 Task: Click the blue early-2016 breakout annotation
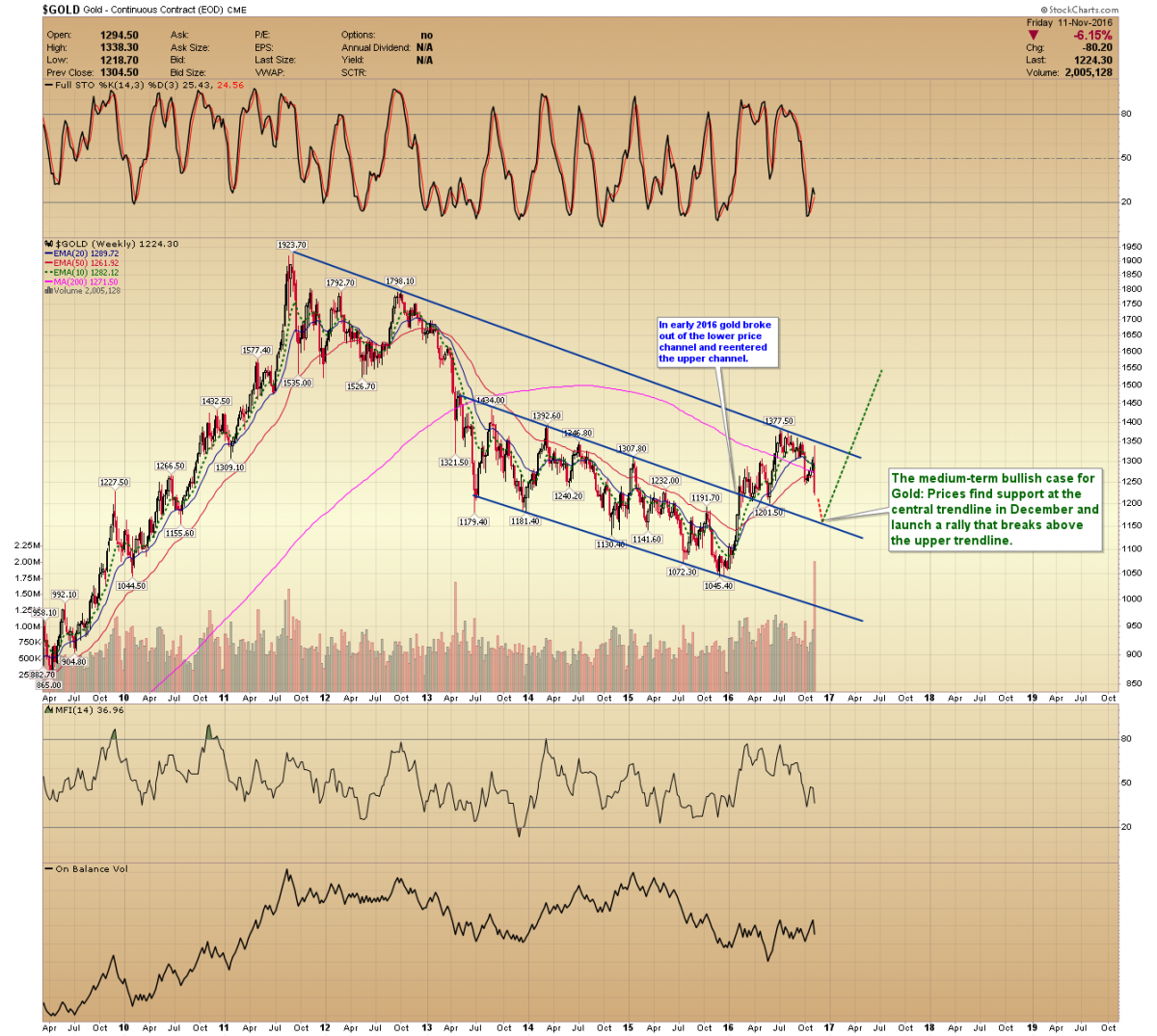pos(715,342)
